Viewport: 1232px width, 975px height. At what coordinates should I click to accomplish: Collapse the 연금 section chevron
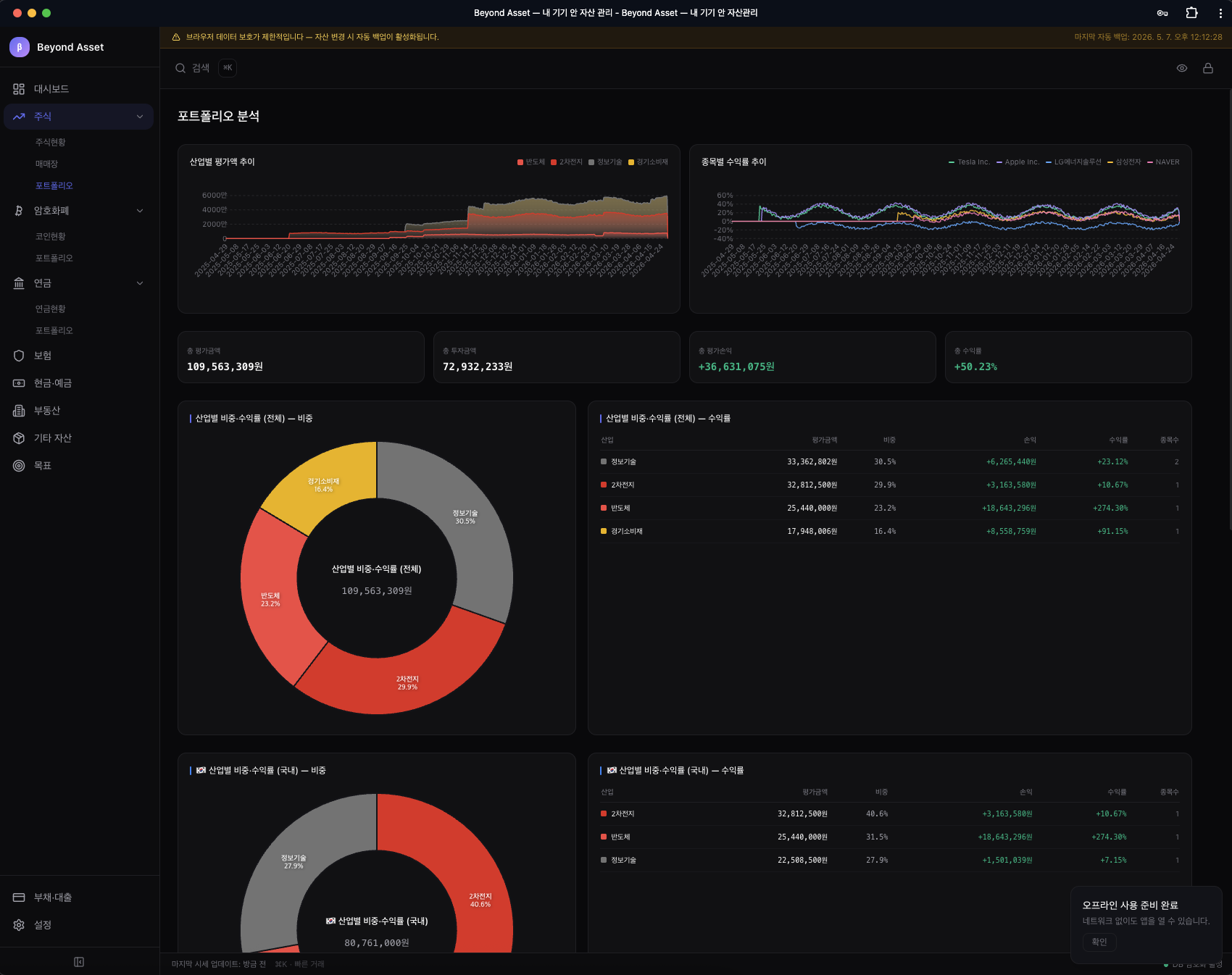pos(140,283)
